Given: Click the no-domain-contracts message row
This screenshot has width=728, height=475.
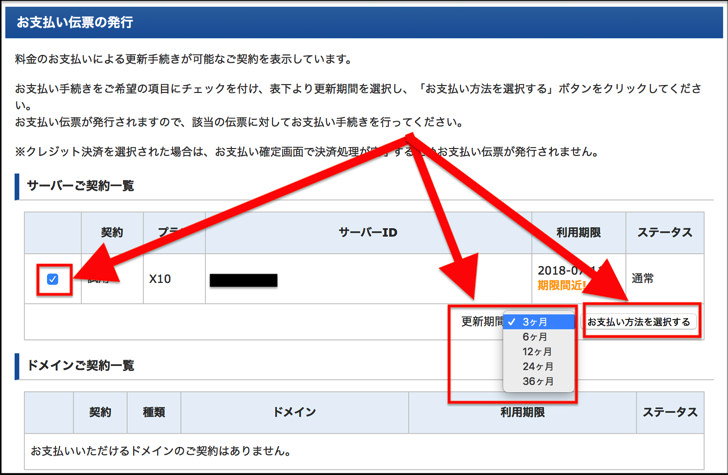Looking at the screenshot, I should click(364, 451).
